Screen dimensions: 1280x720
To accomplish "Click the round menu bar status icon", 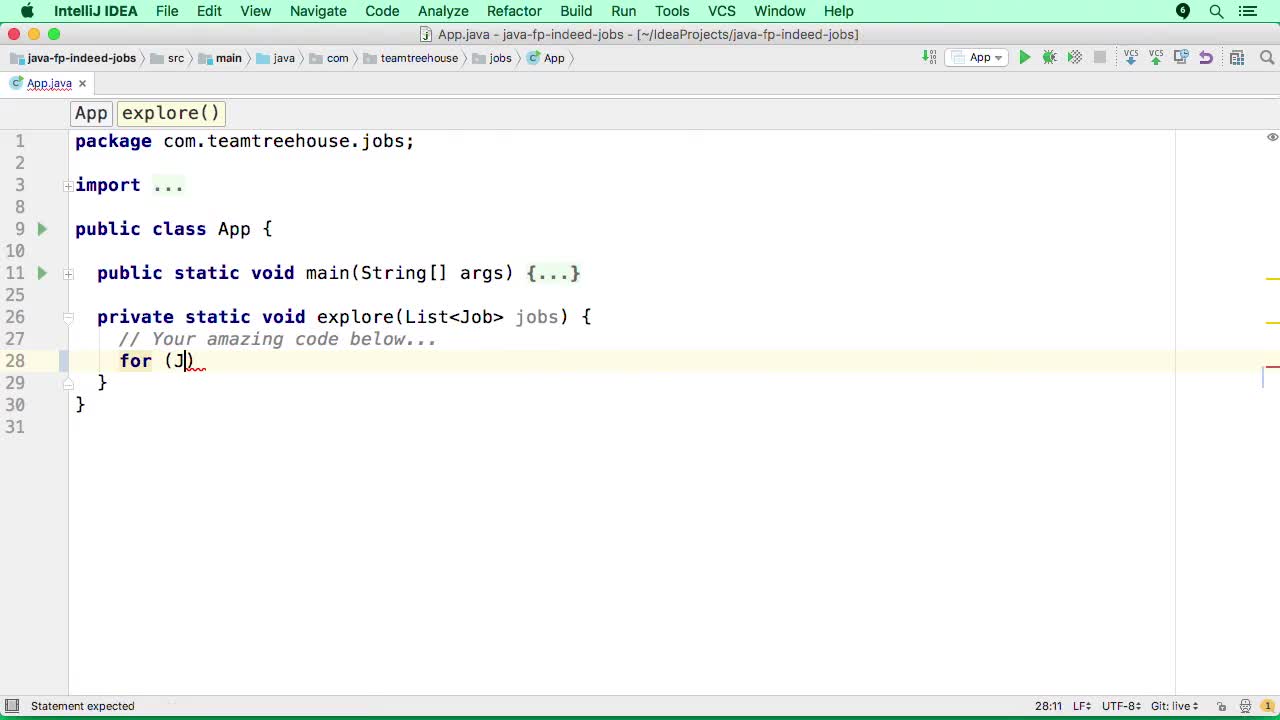I will pos(1183,11).
